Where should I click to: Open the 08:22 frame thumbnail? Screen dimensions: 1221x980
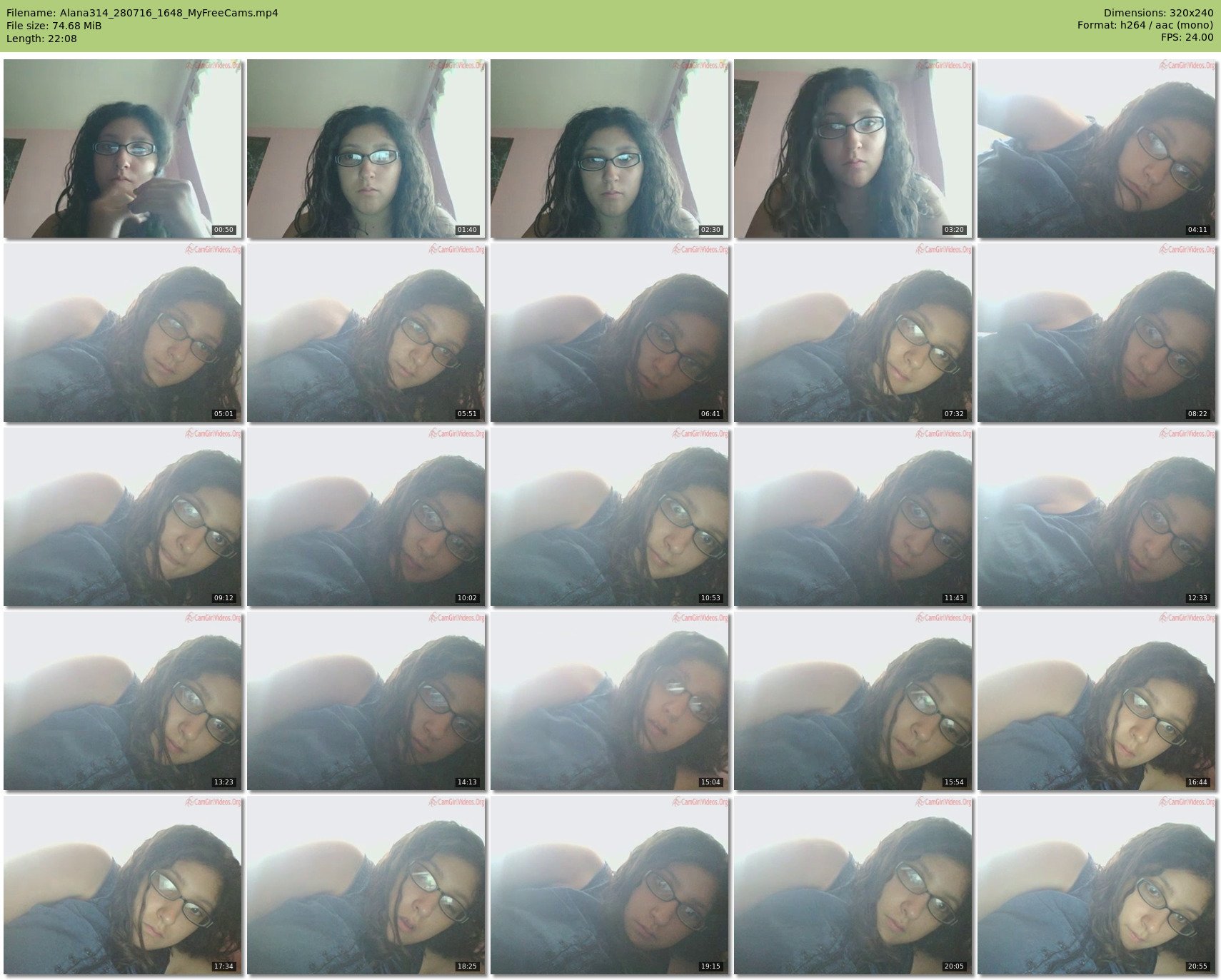coord(1096,333)
